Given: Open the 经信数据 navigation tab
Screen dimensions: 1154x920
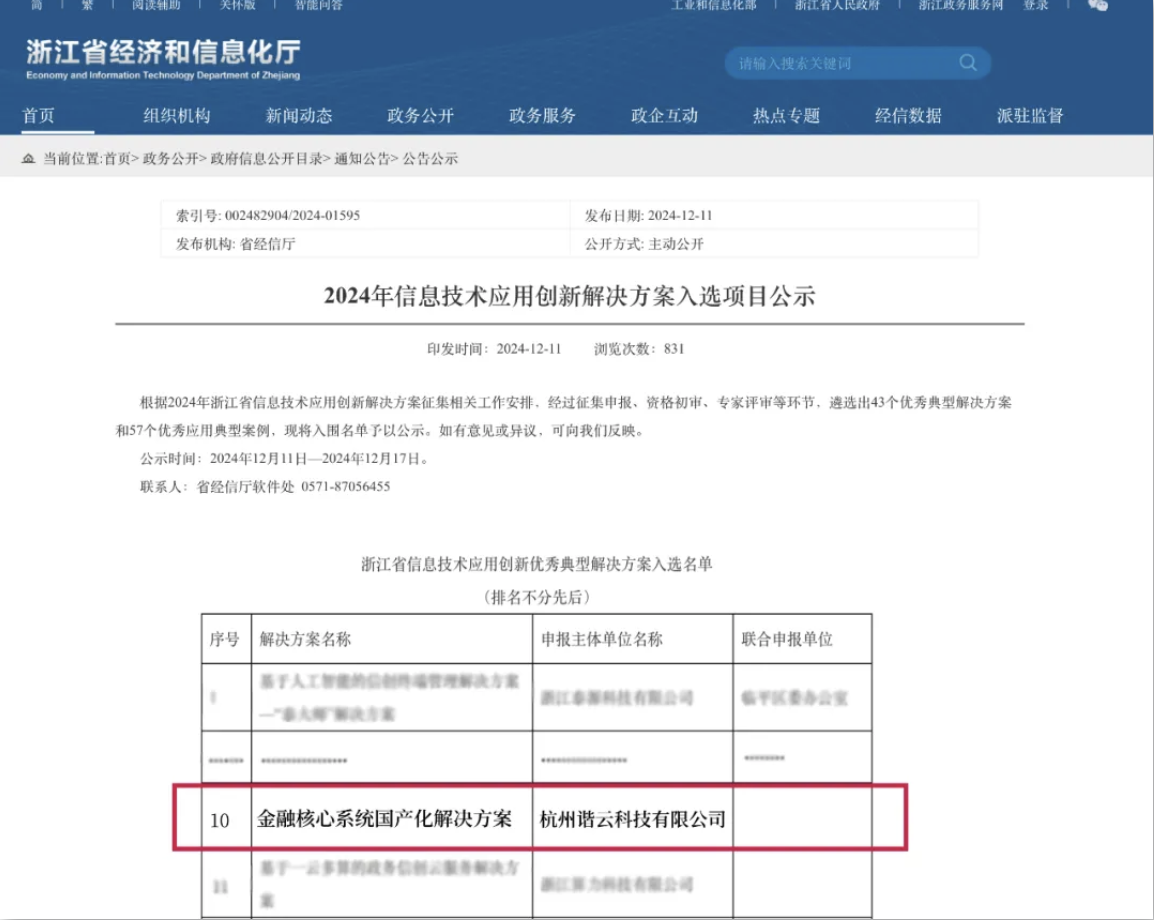Looking at the screenshot, I should [908, 116].
